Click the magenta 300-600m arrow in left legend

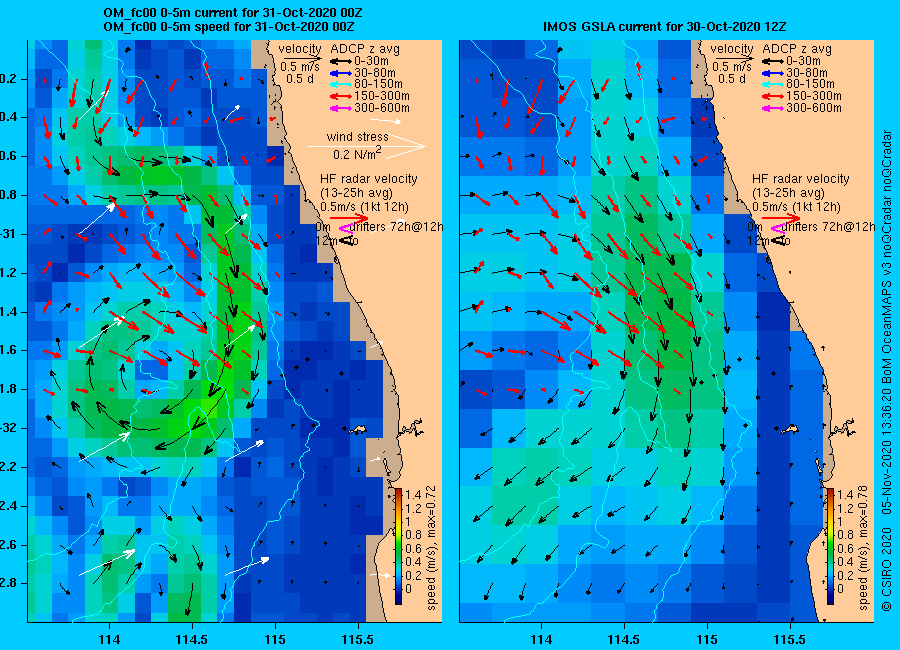[340, 109]
